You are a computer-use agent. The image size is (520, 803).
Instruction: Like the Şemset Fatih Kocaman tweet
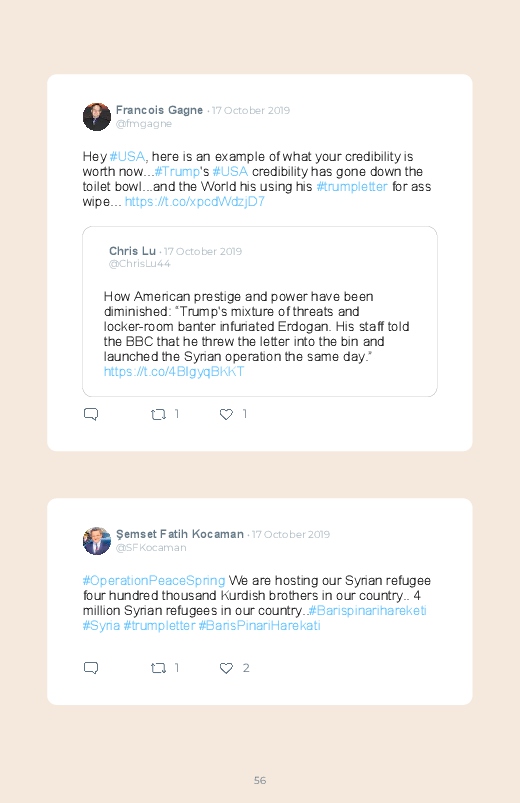(226, 668)
